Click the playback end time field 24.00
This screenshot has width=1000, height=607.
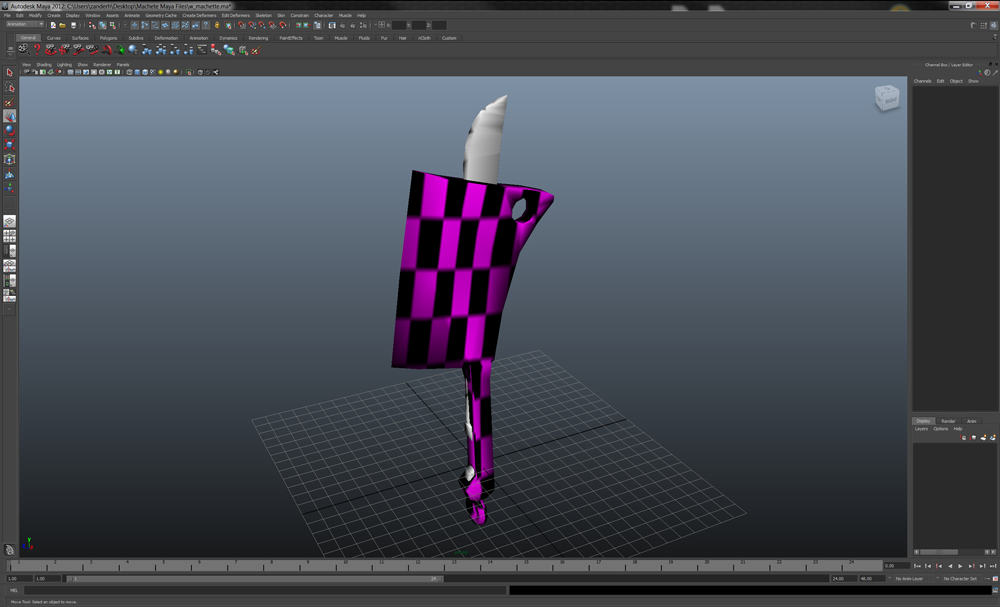[x=843, y=579]
